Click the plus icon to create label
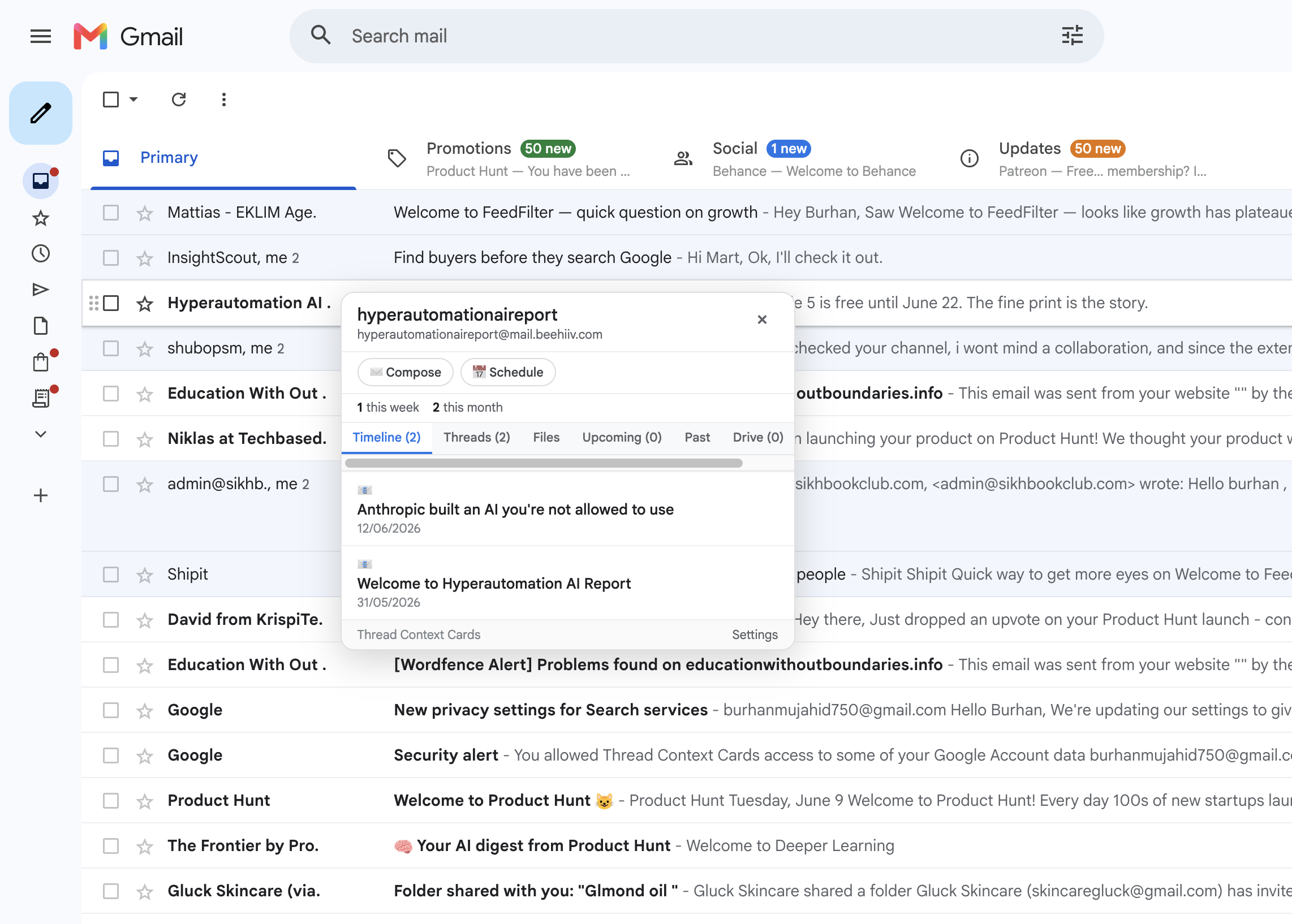Screen dimensions: 1292x924 (x=40, y=495)
